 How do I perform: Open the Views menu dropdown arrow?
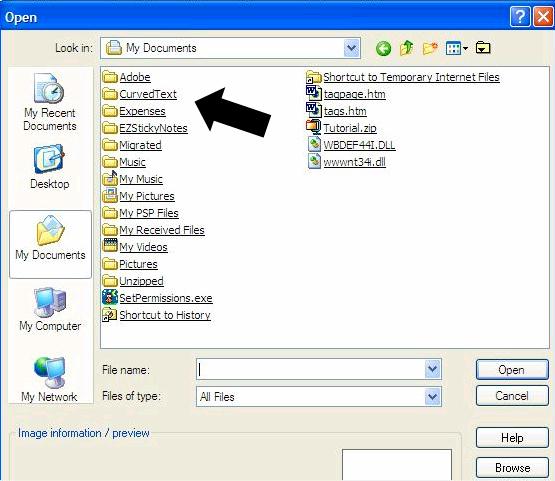click(x=465, y=48)
